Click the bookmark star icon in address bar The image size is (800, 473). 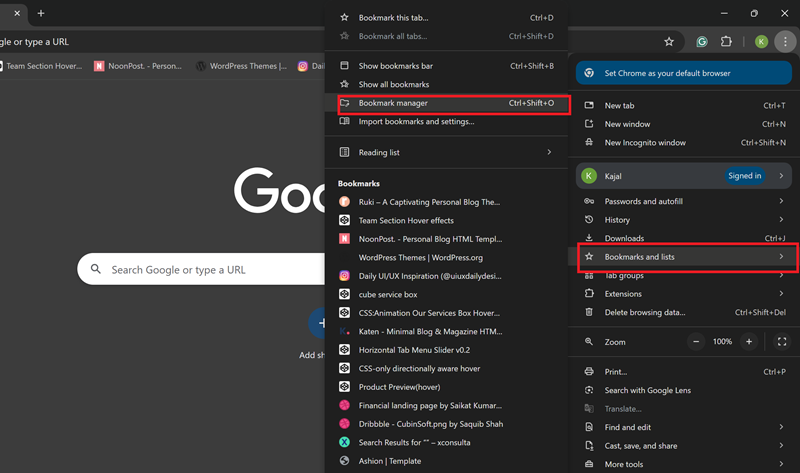(x=669, y=42)
